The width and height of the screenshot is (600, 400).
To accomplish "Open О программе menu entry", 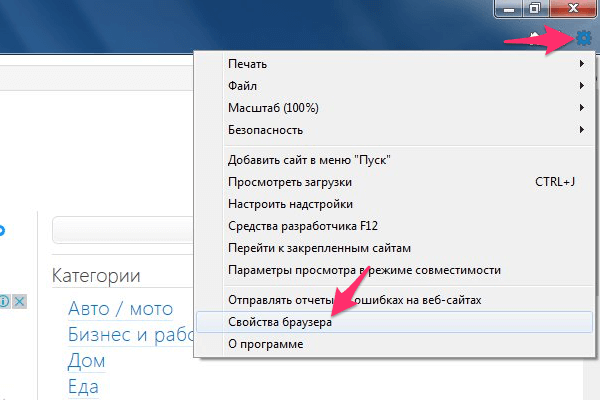I will click(266, 345).
